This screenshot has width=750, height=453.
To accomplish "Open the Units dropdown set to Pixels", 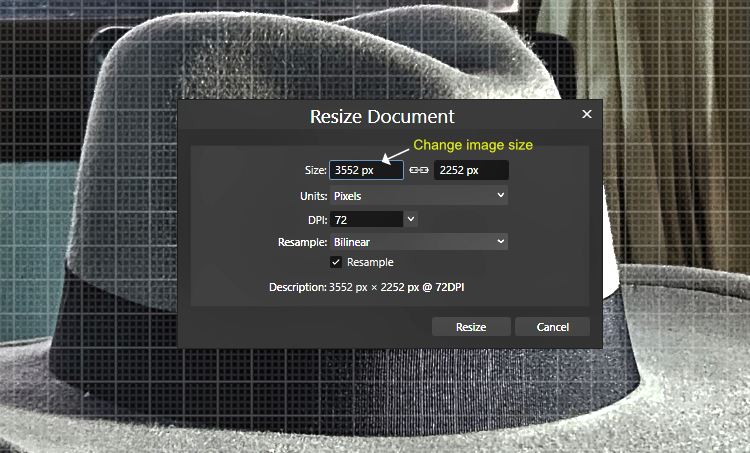I will pyautogui.click(x=419, y=196).
